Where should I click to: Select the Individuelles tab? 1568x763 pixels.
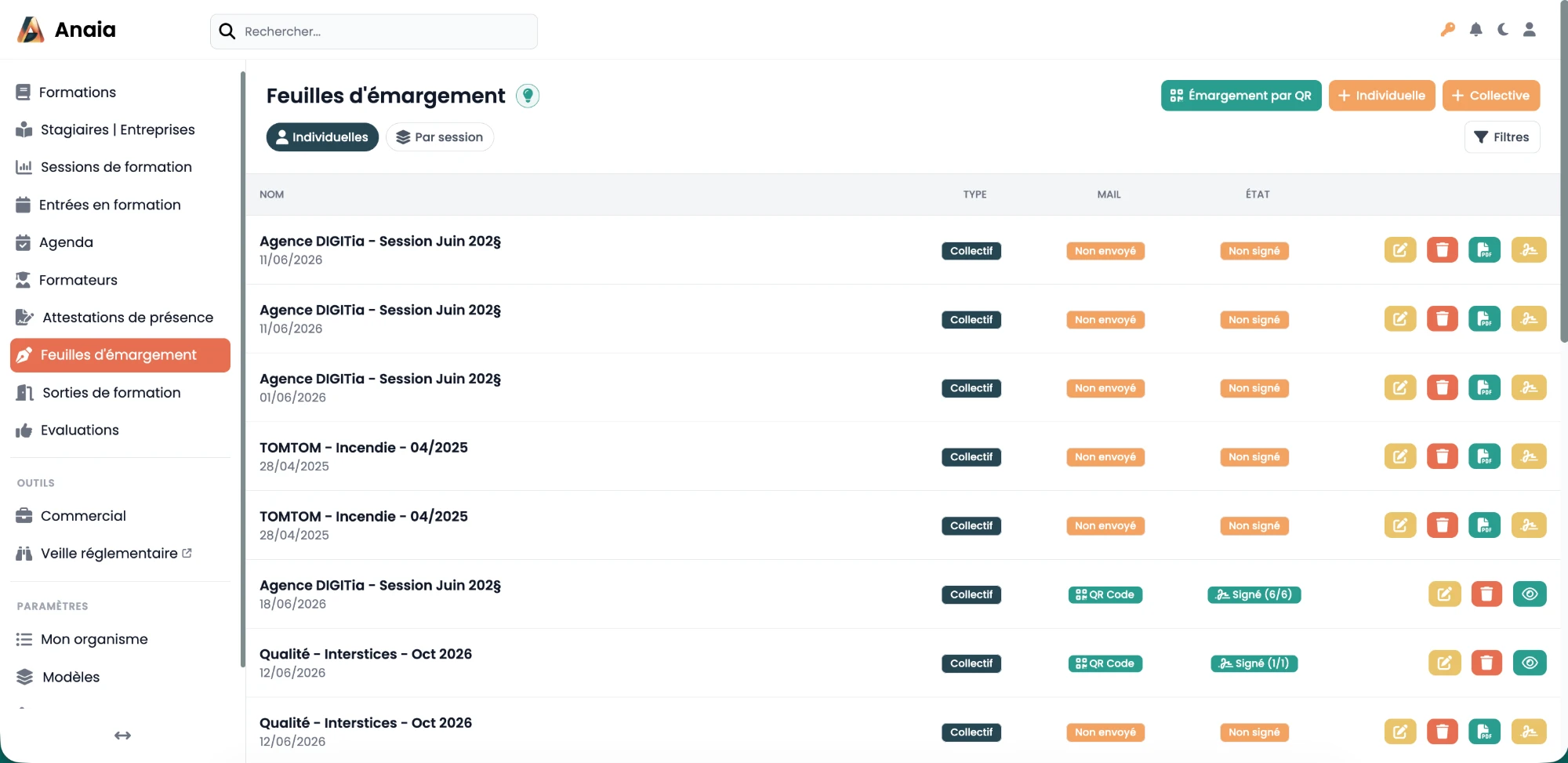[322, 137]
